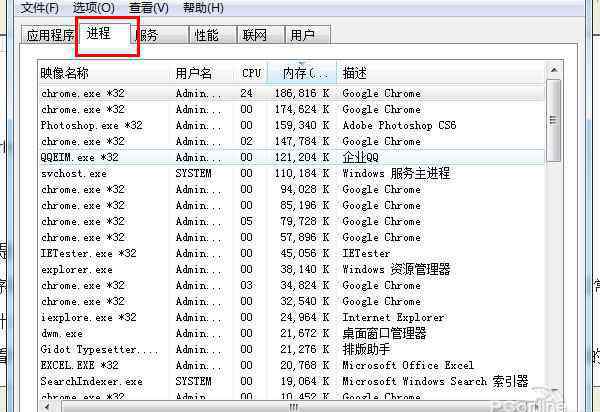Screen dimensions: 600x412
Task: Click the CPU value 05
Action: [x=246, y=221]
